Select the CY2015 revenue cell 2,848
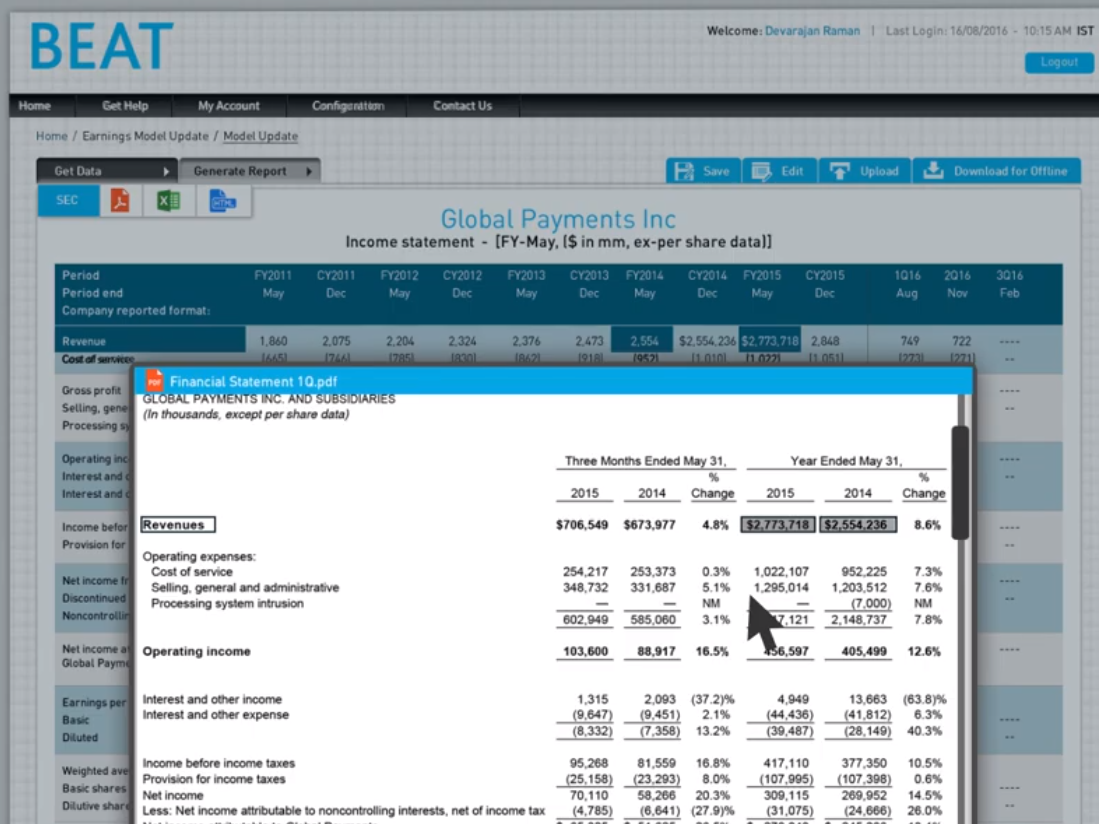 point(825,341)
